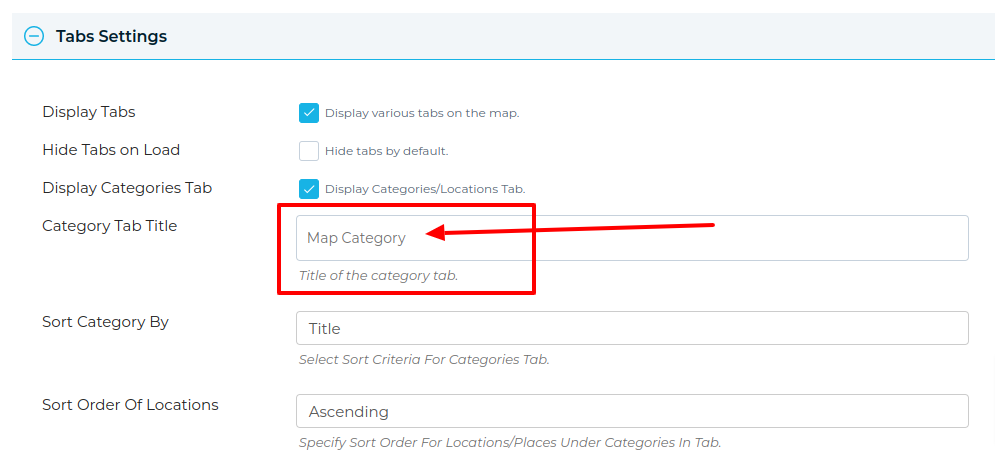Click the Sort Category By label
Image resolution: width=995 pixels, height=463 pixels.
pos(105,322)
